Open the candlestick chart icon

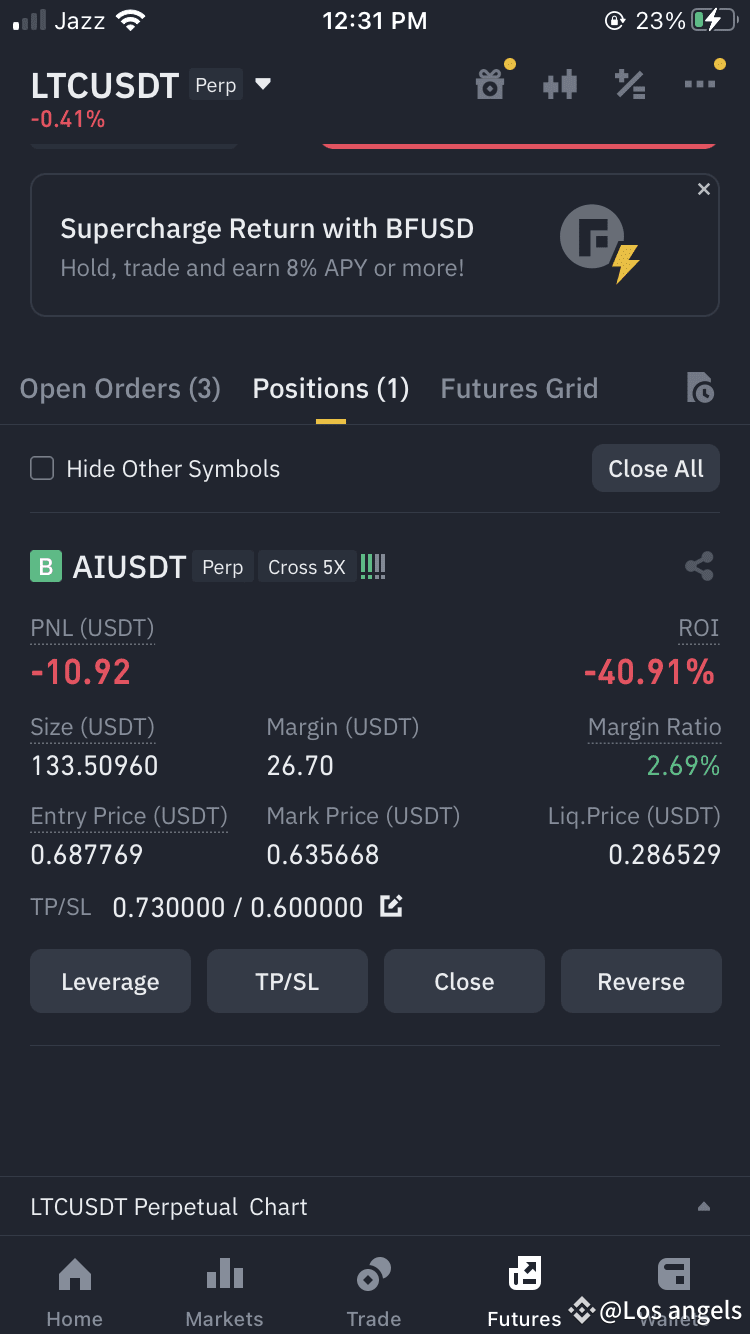pyautogui.click(x=560, y=85)
